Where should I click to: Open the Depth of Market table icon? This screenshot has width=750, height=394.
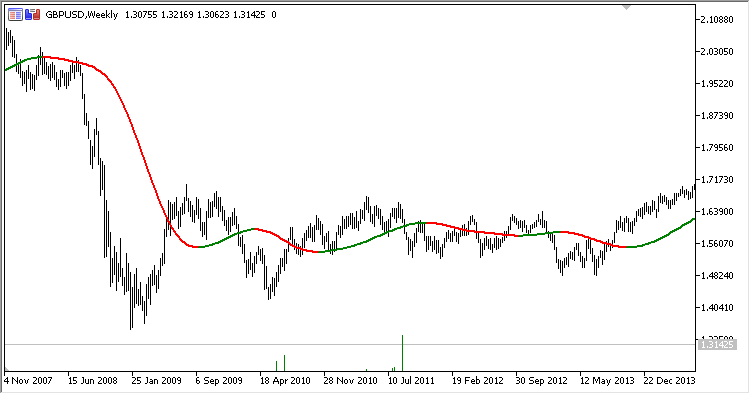pyautogui.click(x=15, y=15)
